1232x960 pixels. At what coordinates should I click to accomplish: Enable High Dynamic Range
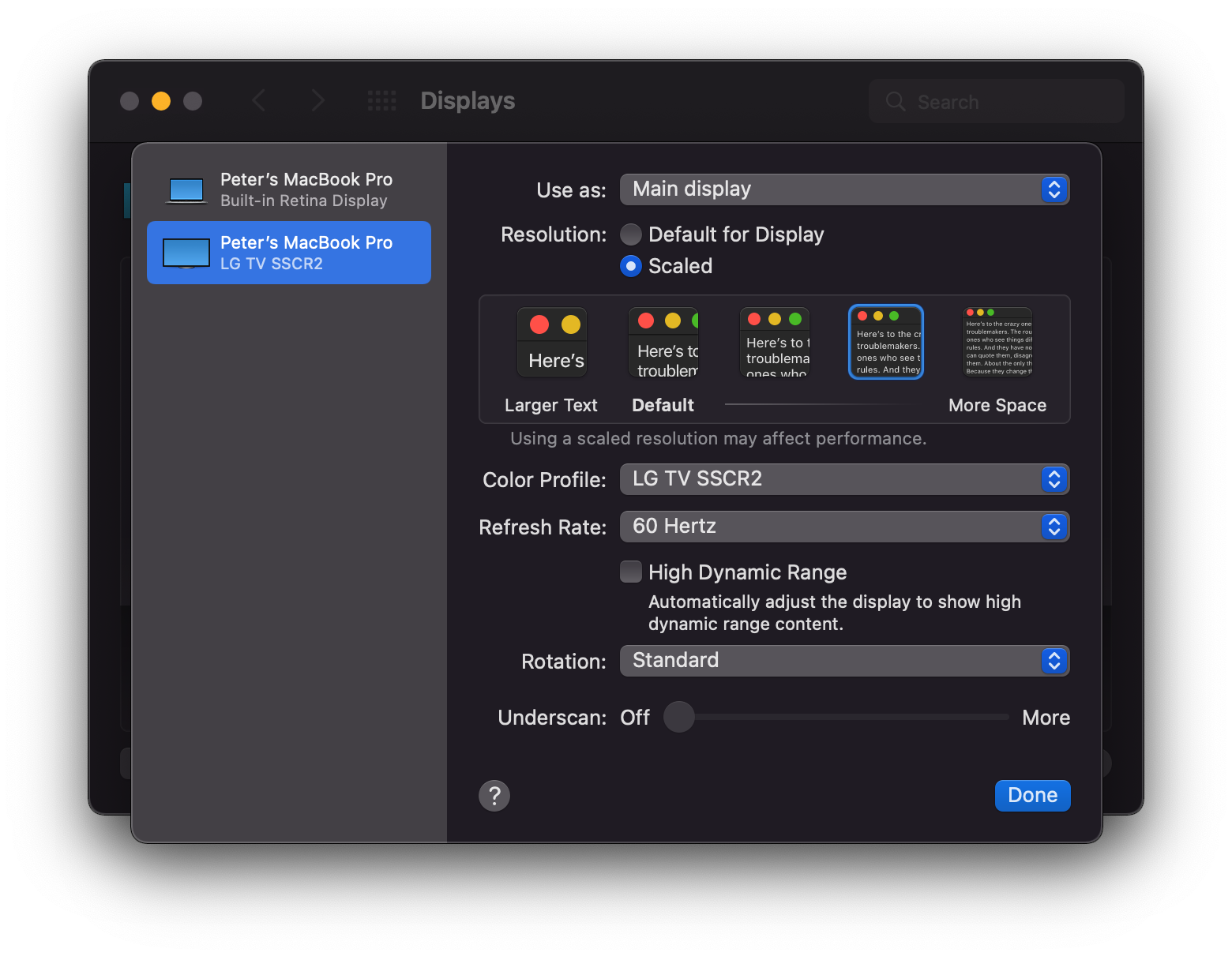pyautogui.click(x=631, y=571)
